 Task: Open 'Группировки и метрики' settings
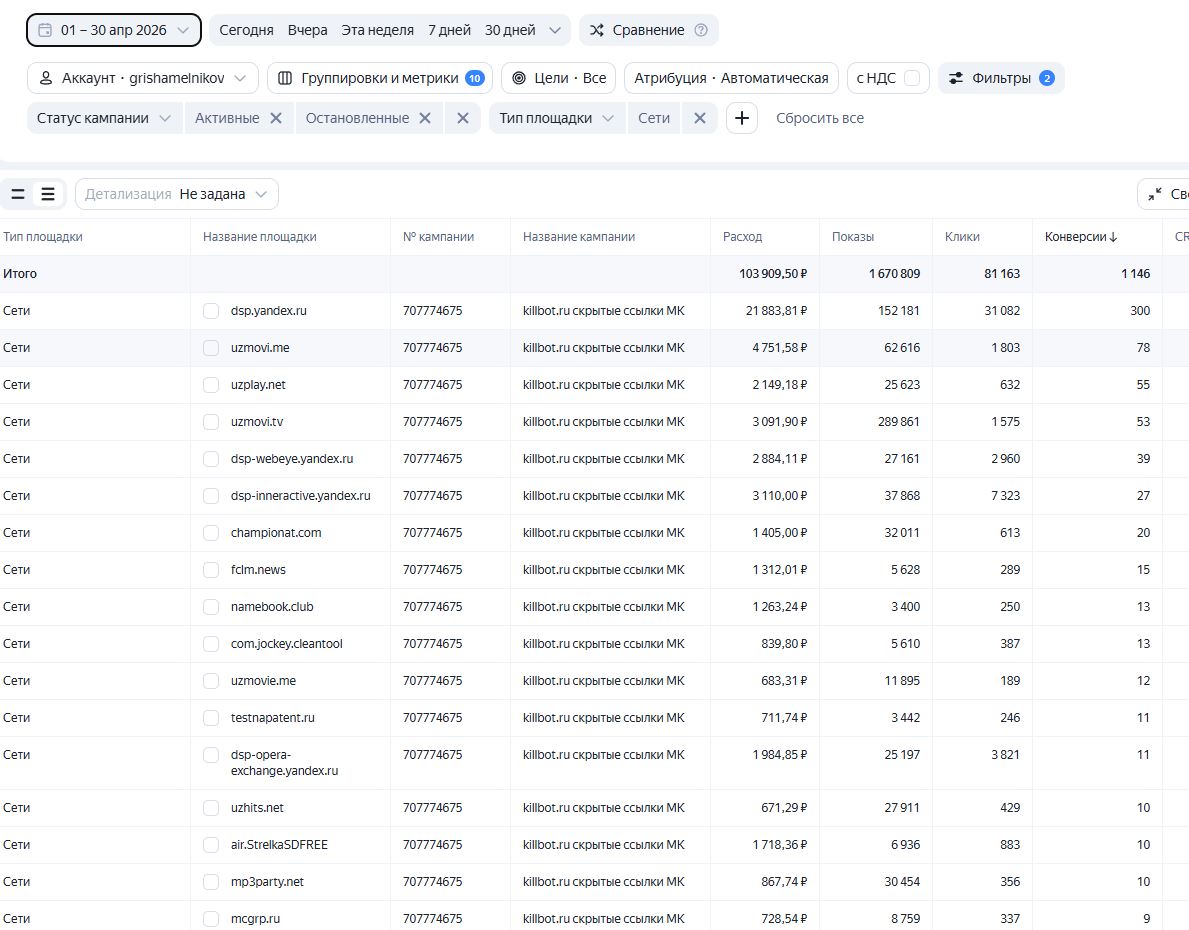(x=380, y=78)
